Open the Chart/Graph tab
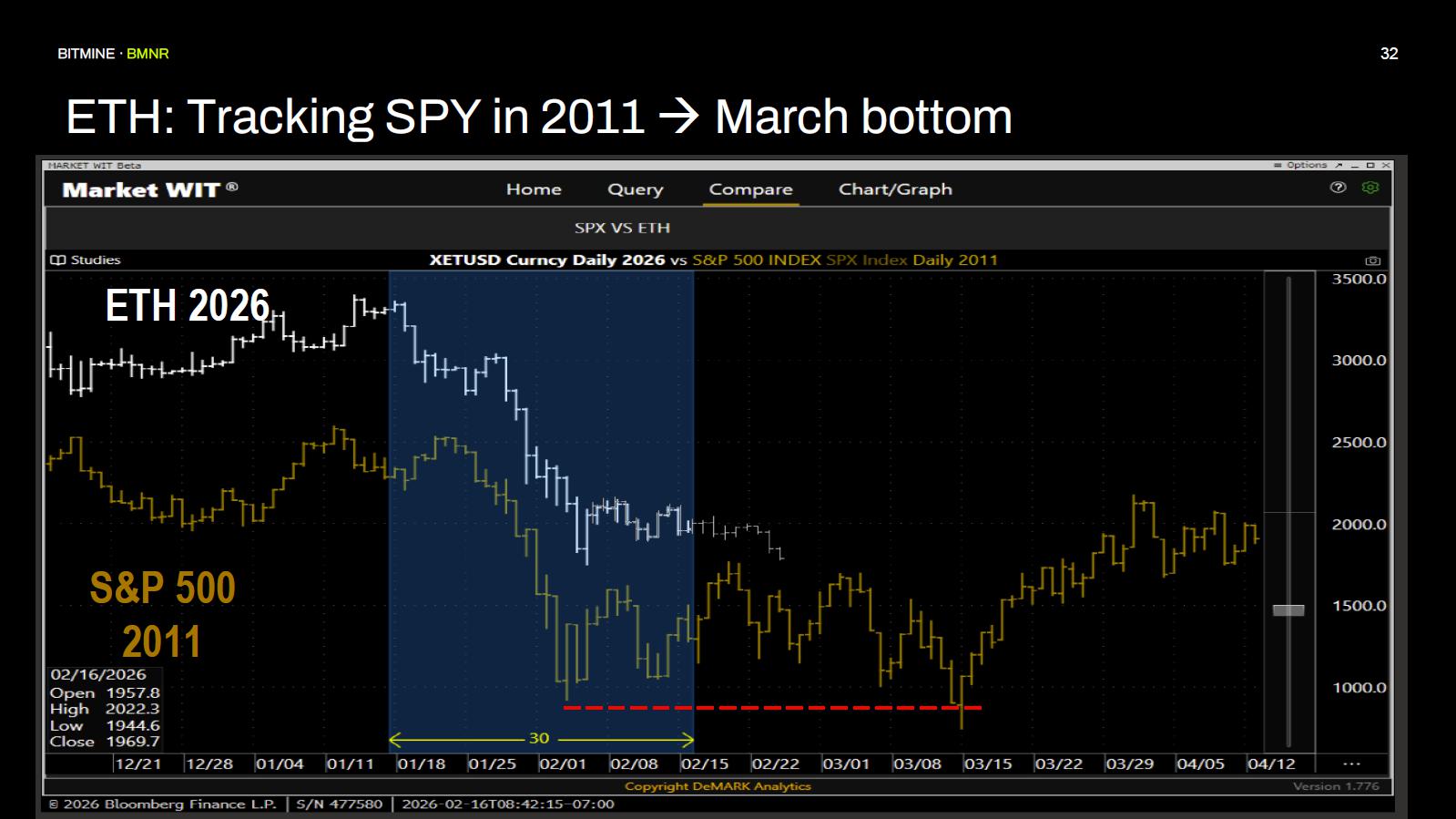The image size is (1456, 819). 895,189
